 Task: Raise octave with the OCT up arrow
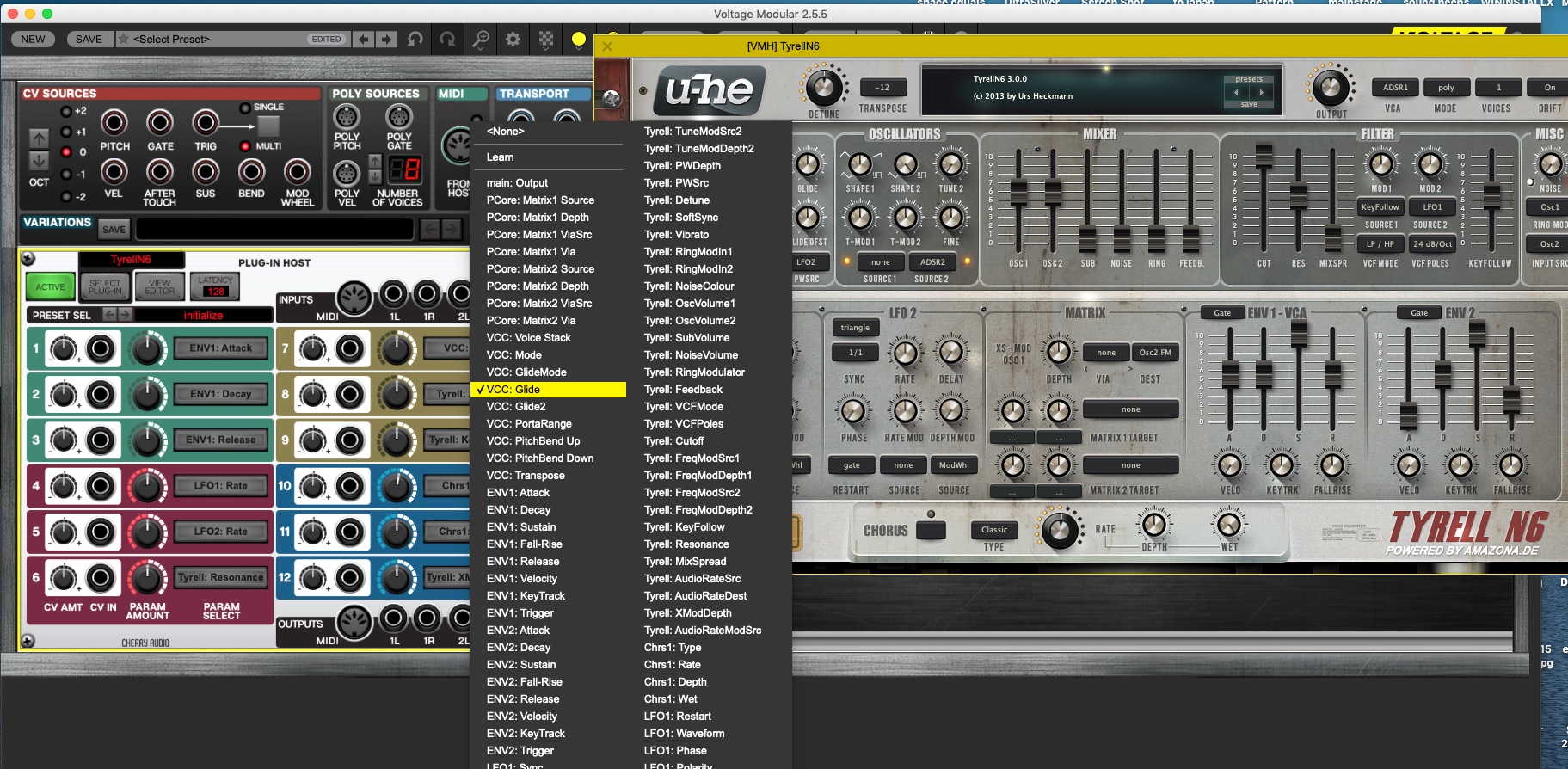pos(40,138)
